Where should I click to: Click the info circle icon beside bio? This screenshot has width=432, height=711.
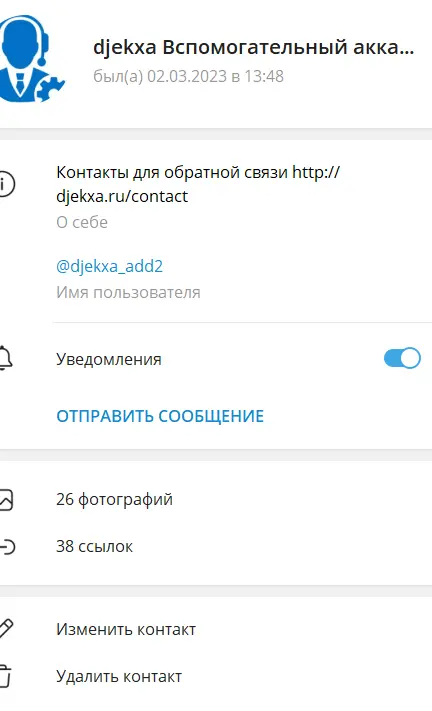6,184
